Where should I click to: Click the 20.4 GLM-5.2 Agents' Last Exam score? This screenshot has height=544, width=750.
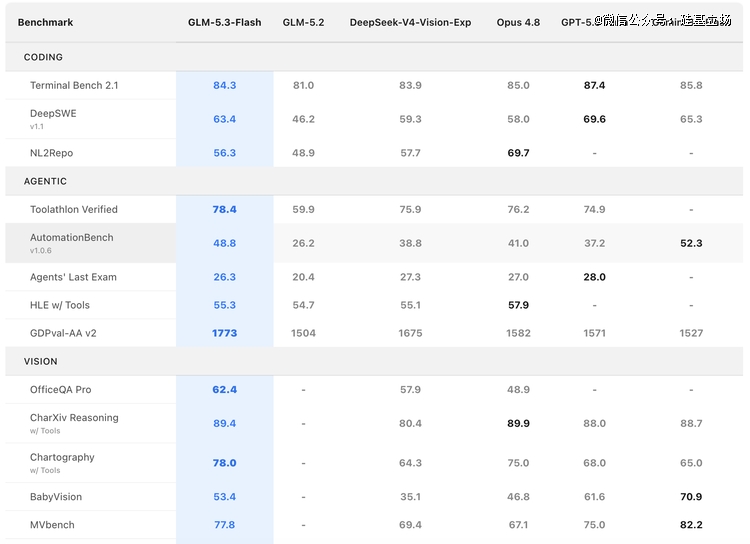coord(304,277)
